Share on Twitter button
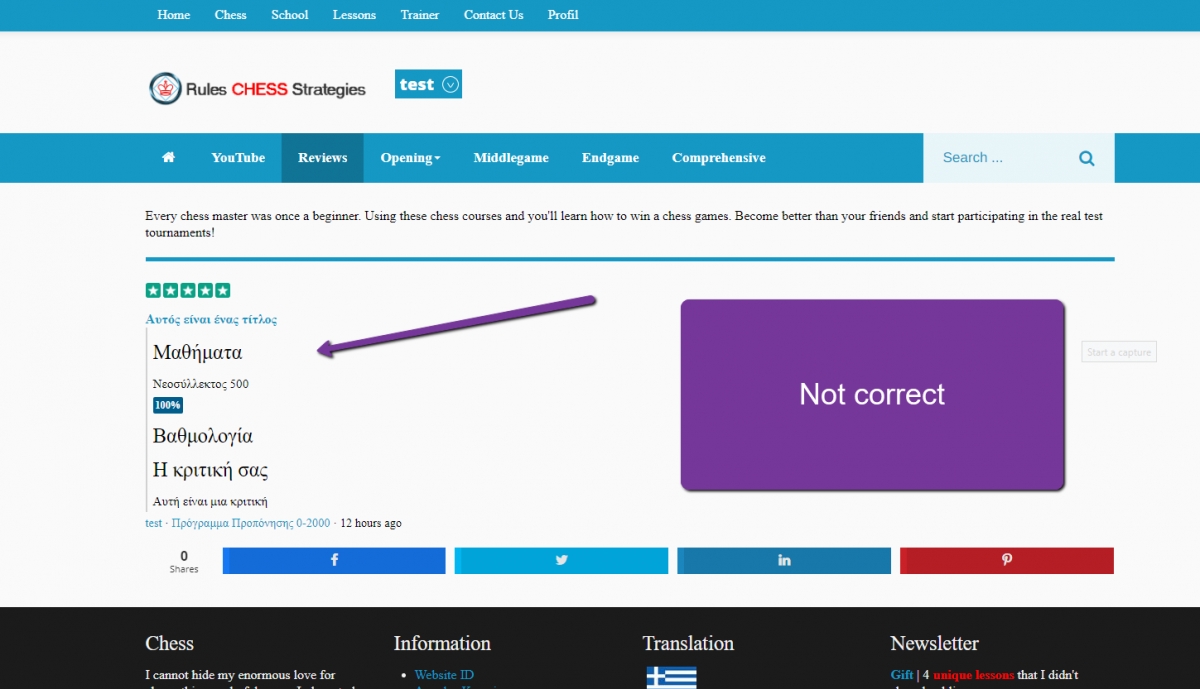Image resolution: width=1200 pixels, height=689 pixels. coord(561,560)
